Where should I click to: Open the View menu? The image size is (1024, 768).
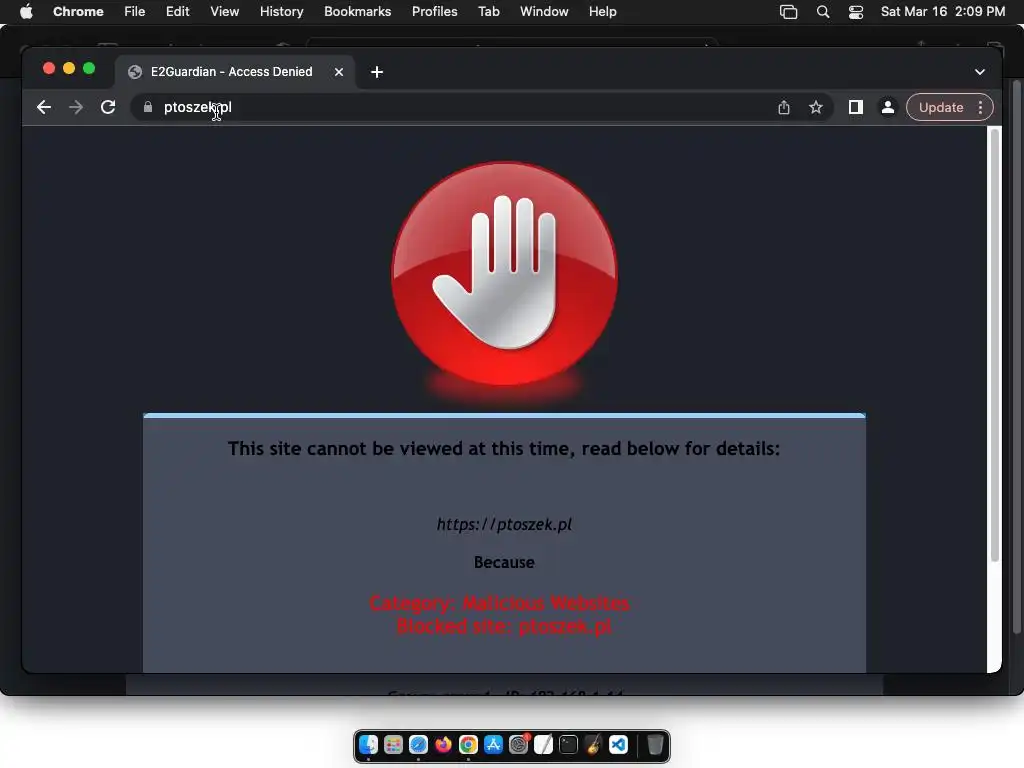(x=224, y=12)
